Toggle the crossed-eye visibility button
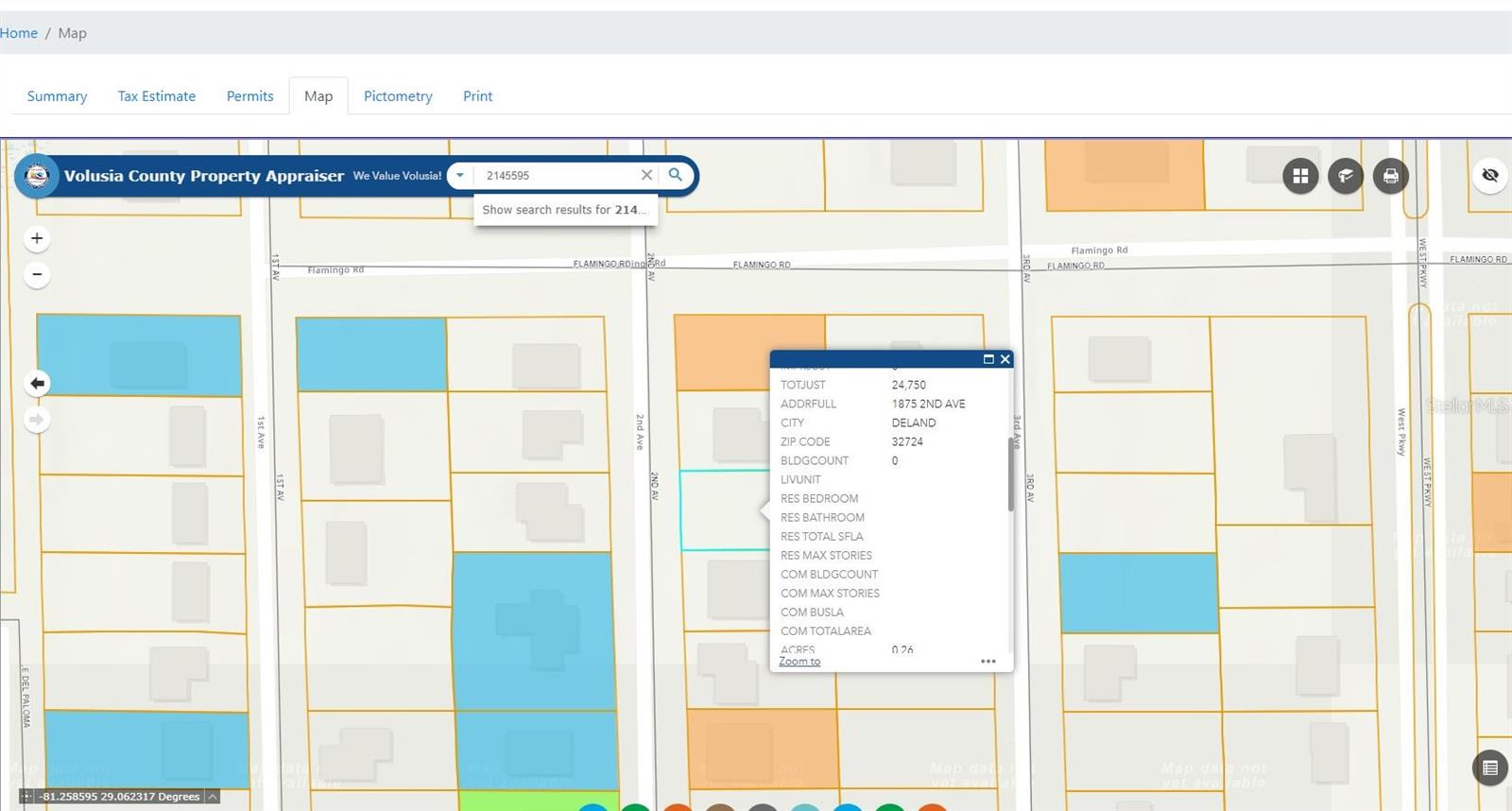Viewport: 1512px width, 811px height. [1490, 175]
